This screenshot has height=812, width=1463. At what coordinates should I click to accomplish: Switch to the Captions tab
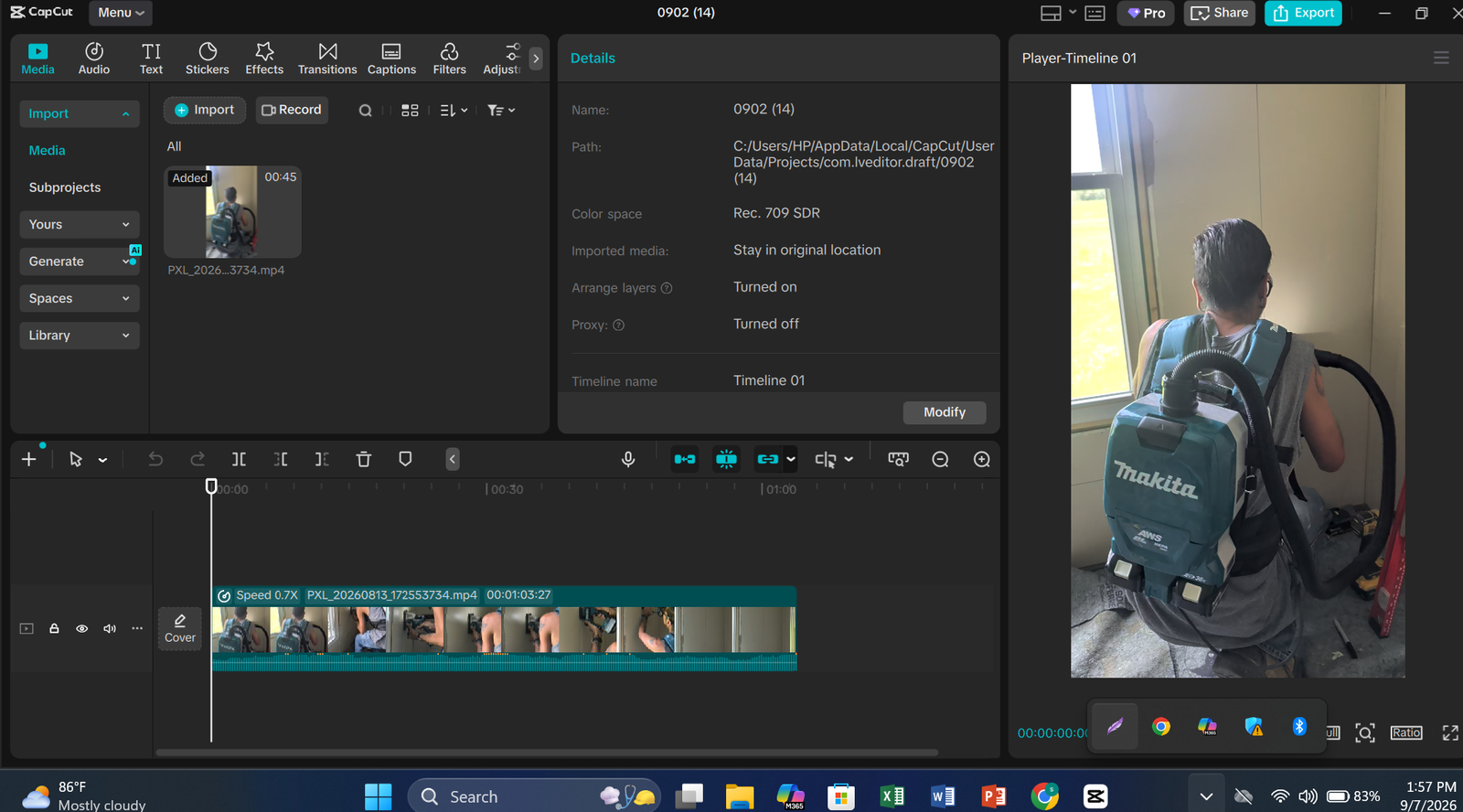(x=391, y=59)
